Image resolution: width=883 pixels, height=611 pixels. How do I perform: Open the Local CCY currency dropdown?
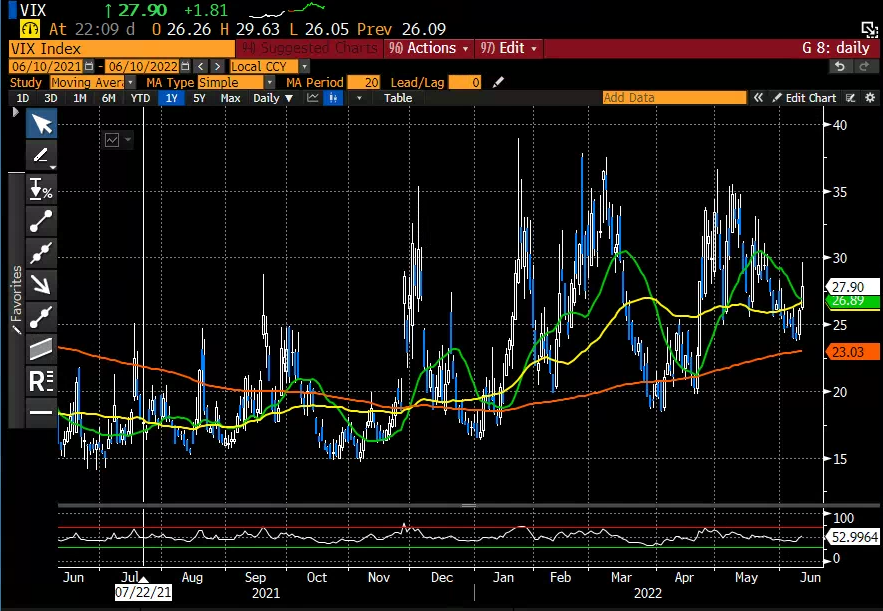click(304, 66)
